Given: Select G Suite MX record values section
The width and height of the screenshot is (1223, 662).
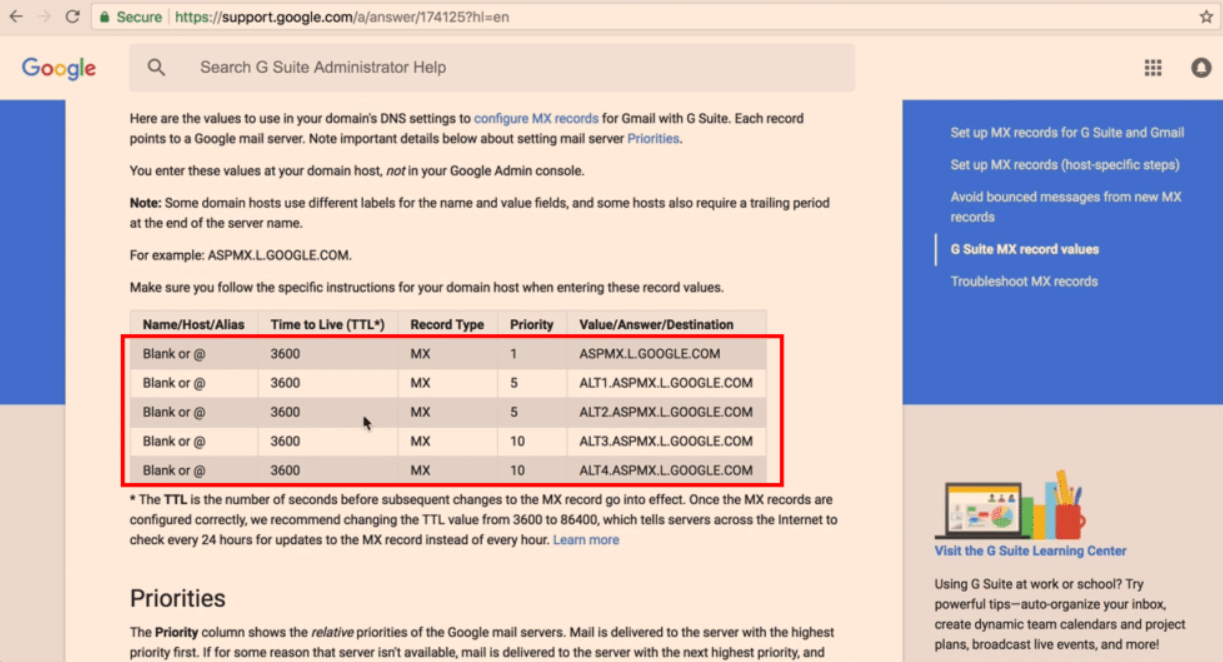Looking at the screenshot, I should pos(1023,248).
